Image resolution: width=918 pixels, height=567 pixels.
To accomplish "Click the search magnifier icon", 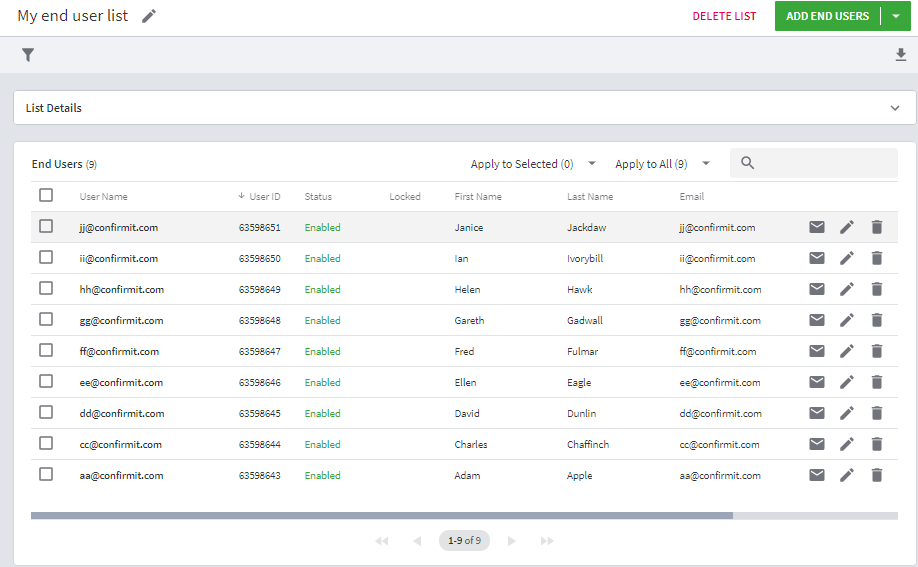I will point(747,163).
